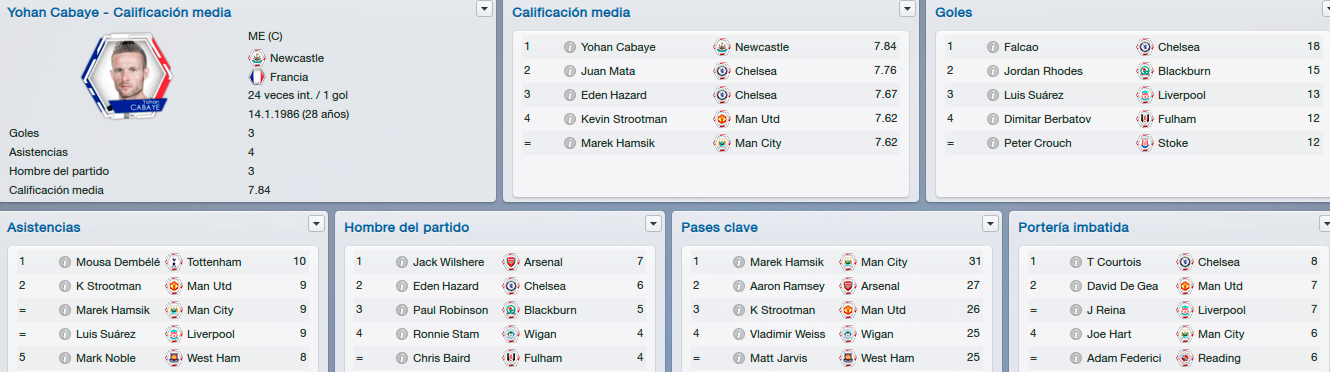Image resolution: width=1330 pixels, height=372 pixels.
Task: Click info icon beside Falcao
Action: pos(993,47)
